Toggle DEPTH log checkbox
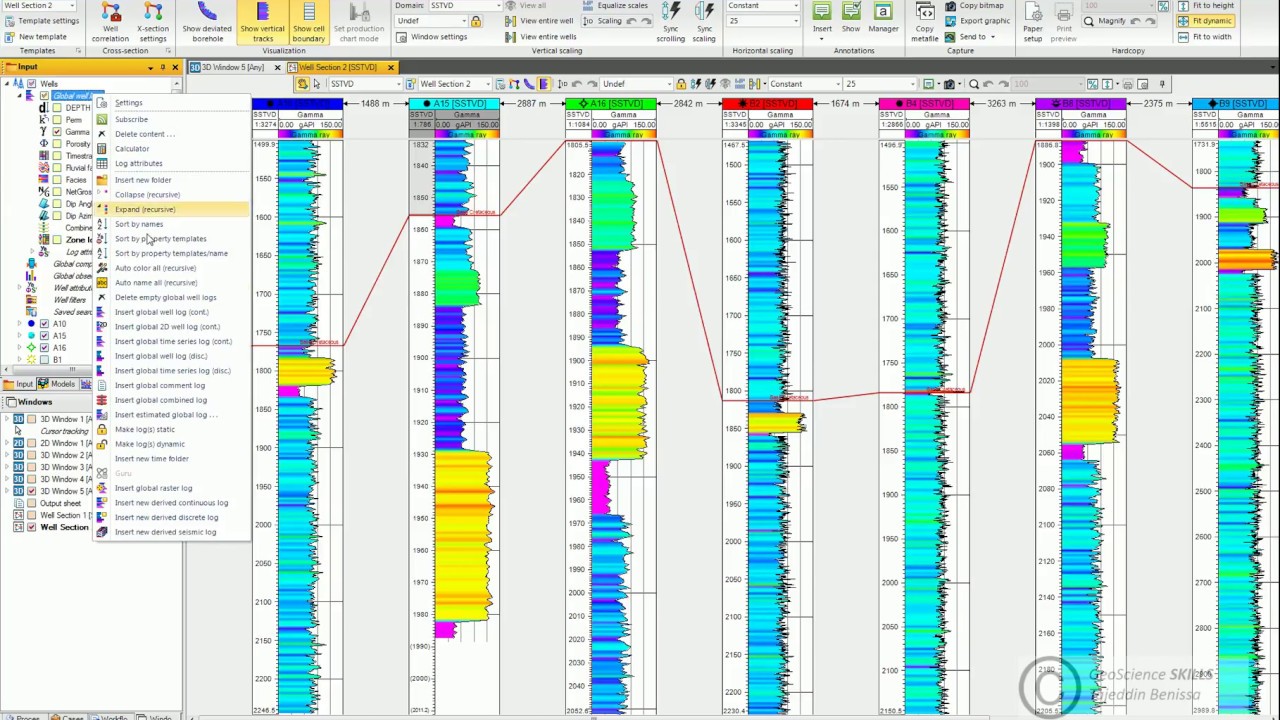 [x=56, y=108]
